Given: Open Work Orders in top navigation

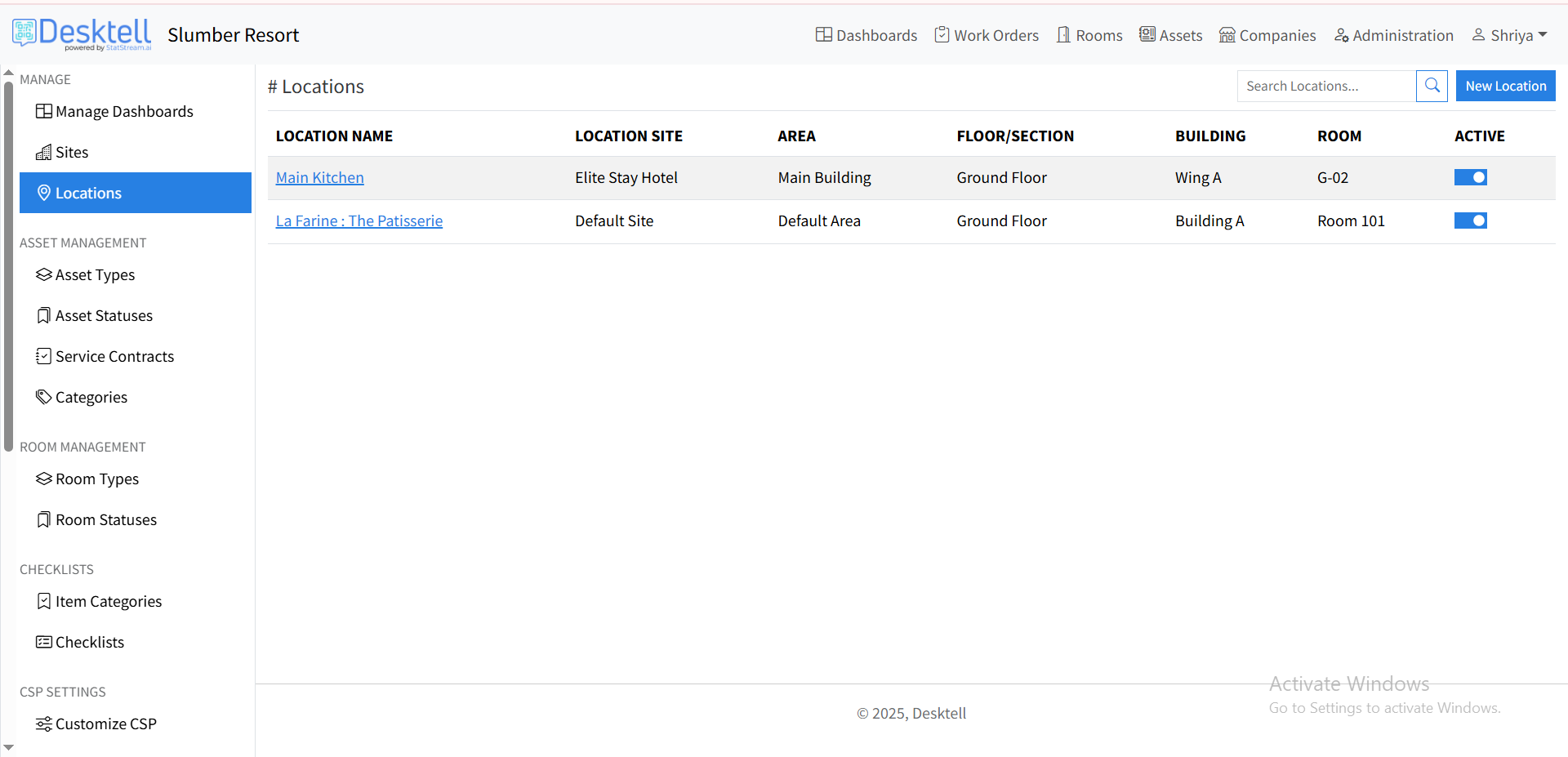Looking at the screenshot, I should click(x=987, y=35).
